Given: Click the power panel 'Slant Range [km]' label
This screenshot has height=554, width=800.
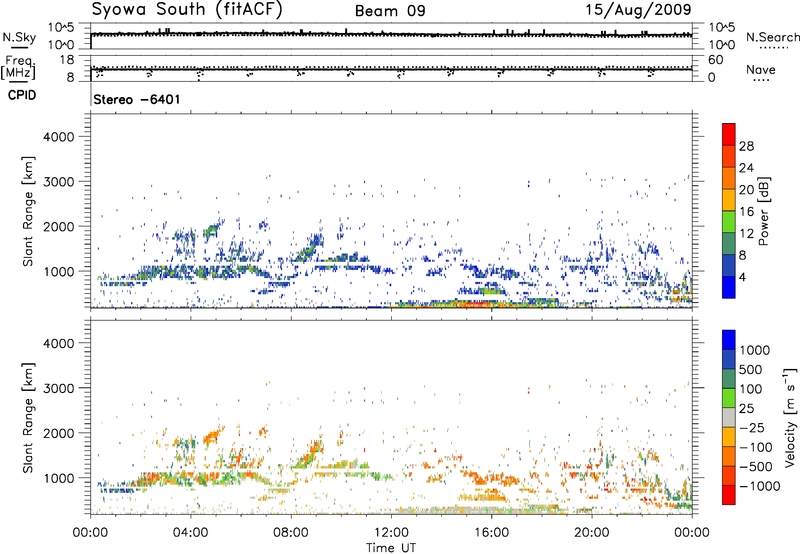Looking at the screenshot, I should tap(28, 211).
